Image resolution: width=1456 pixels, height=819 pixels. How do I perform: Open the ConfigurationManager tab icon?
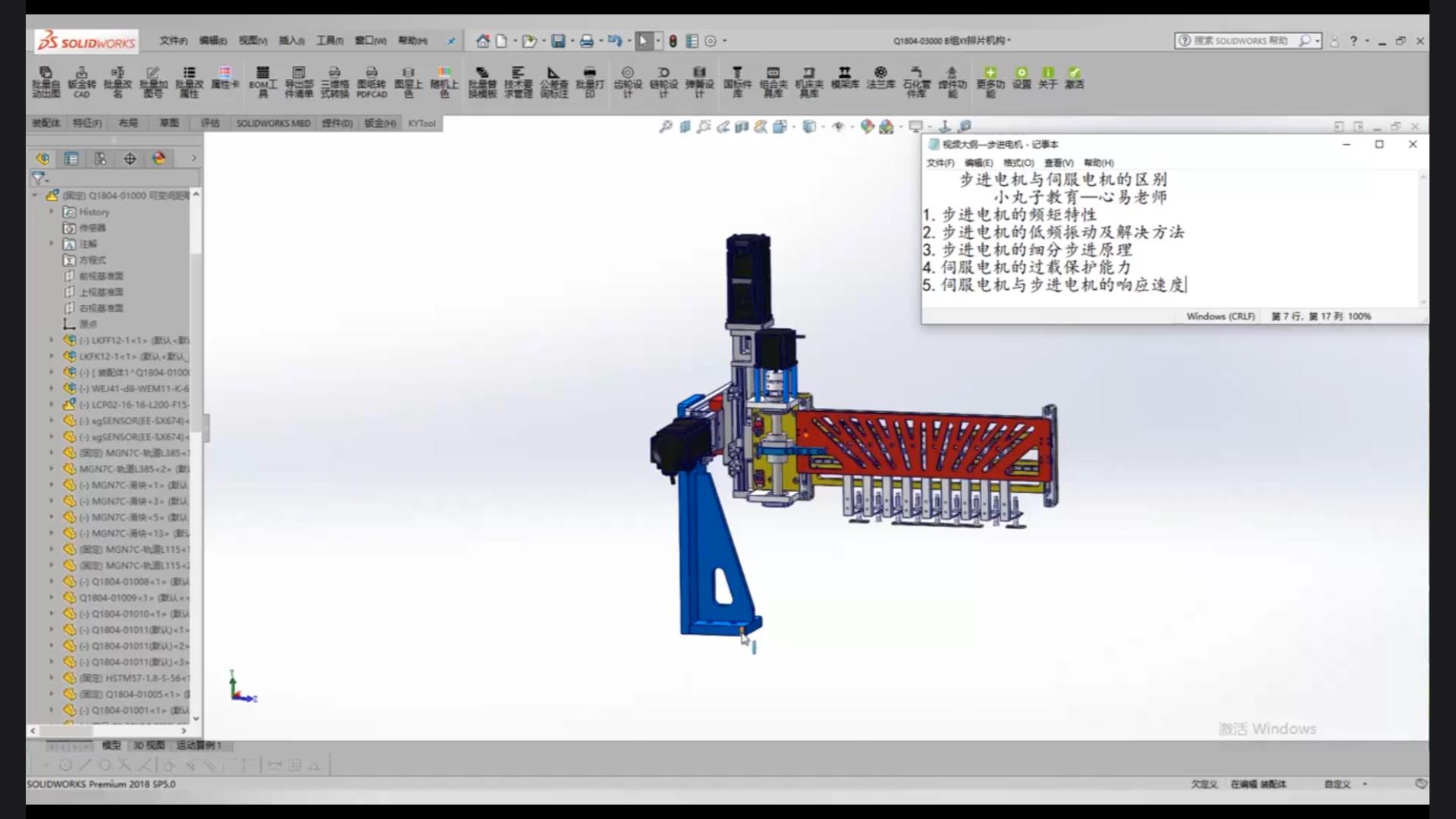[x=100, y=158]
